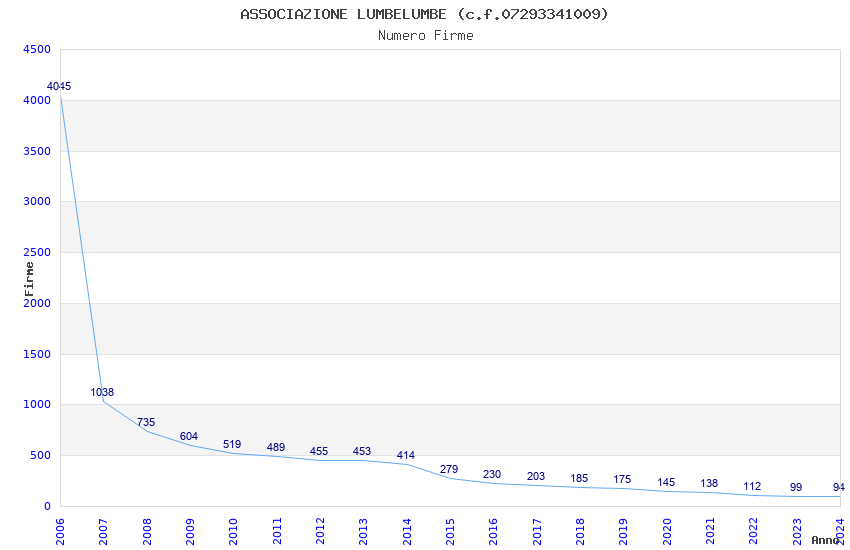The width and height of the screenshot is (850, 550).
Task: Click the data label 112
Action: [752, 486]
